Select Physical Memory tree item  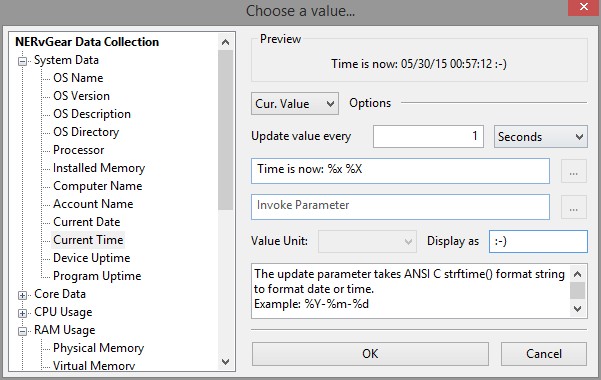click(99, 348)
